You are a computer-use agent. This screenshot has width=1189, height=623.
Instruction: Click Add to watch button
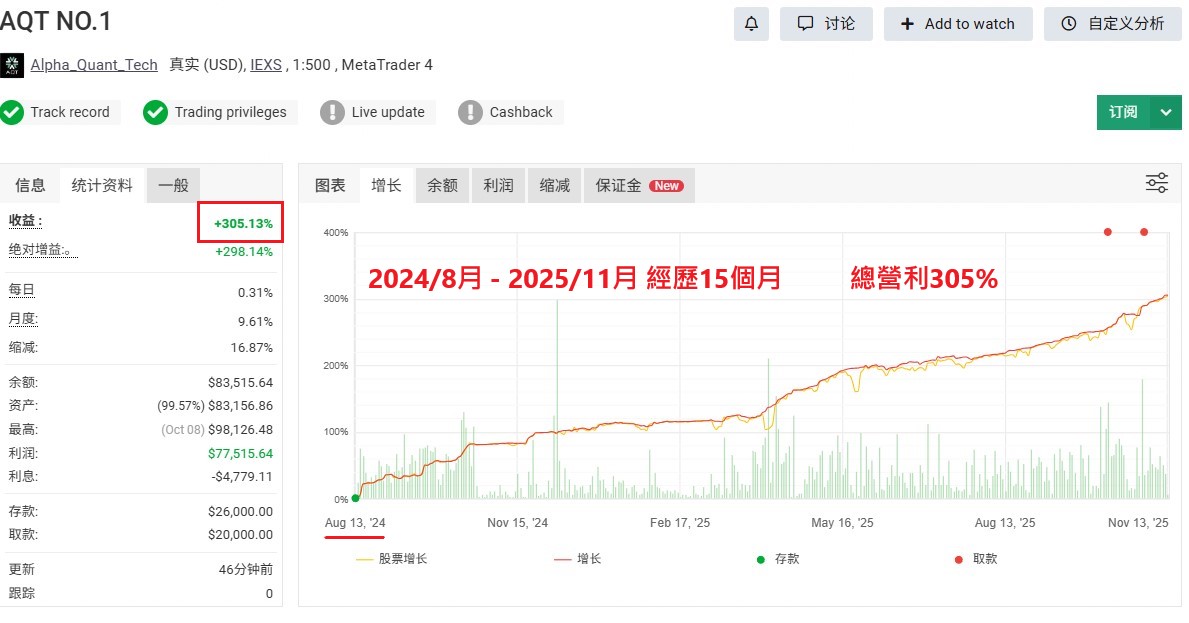pyautogui.click(x=958, y=23)
